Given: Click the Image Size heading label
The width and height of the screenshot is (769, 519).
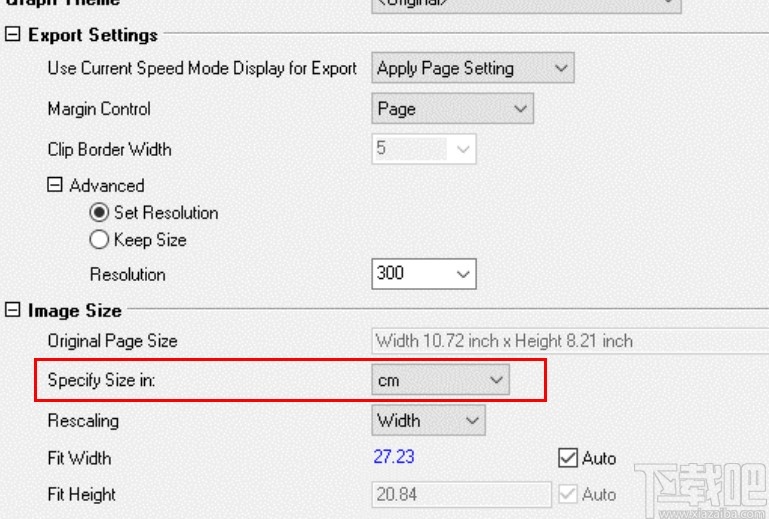Looking at the screenshot, I should click(x=75, y=311).
